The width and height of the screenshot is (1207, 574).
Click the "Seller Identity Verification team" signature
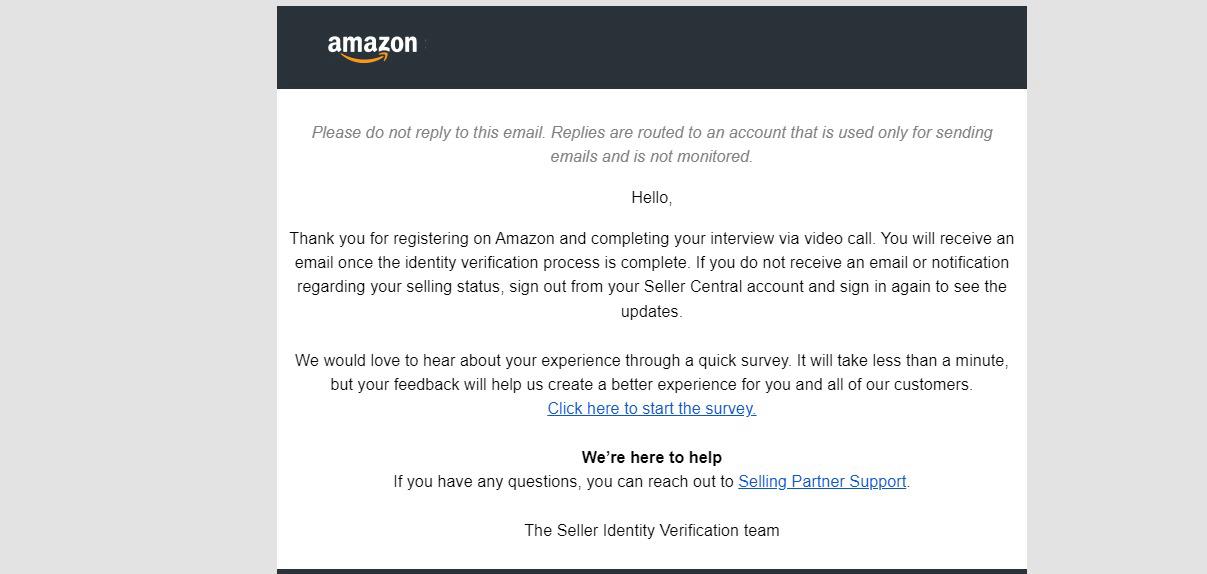651,530
